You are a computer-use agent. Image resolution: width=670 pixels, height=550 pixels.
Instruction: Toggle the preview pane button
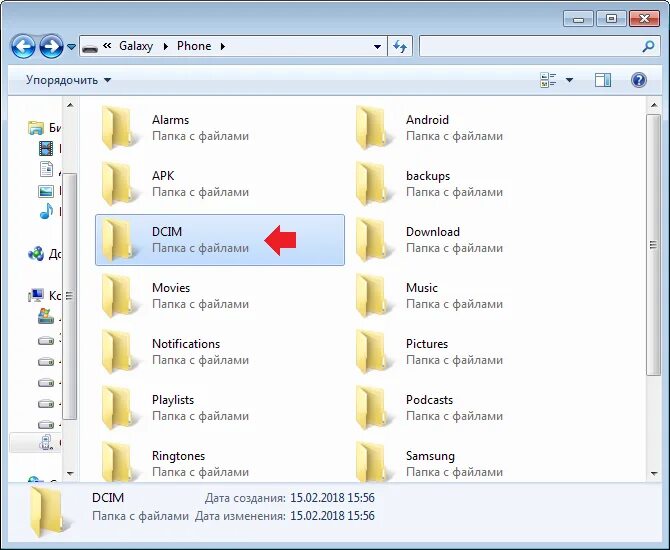[603, 80]
